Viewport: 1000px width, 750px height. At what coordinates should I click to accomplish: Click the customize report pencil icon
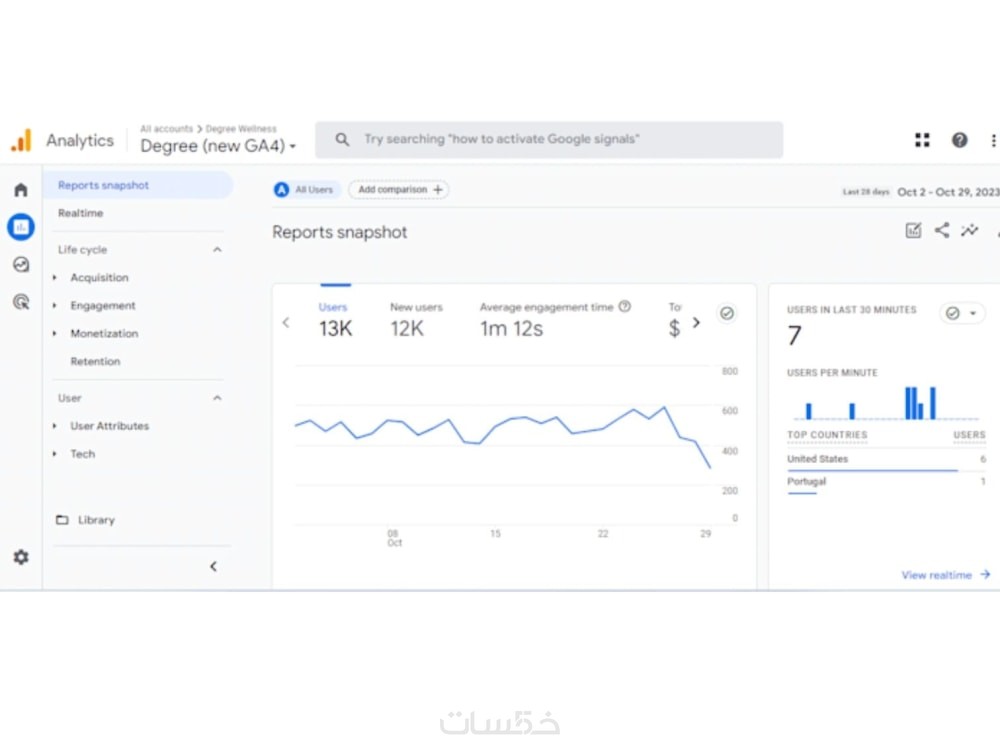913,230
